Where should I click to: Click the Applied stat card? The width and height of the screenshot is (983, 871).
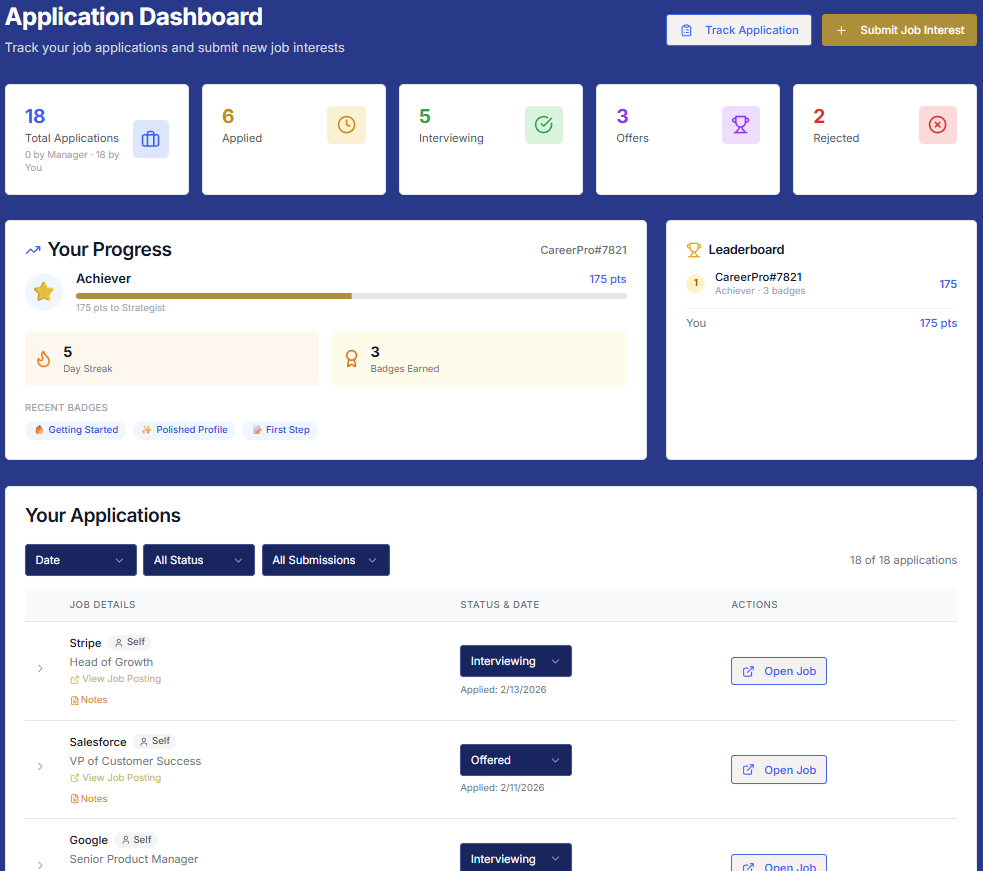point(293,139)
